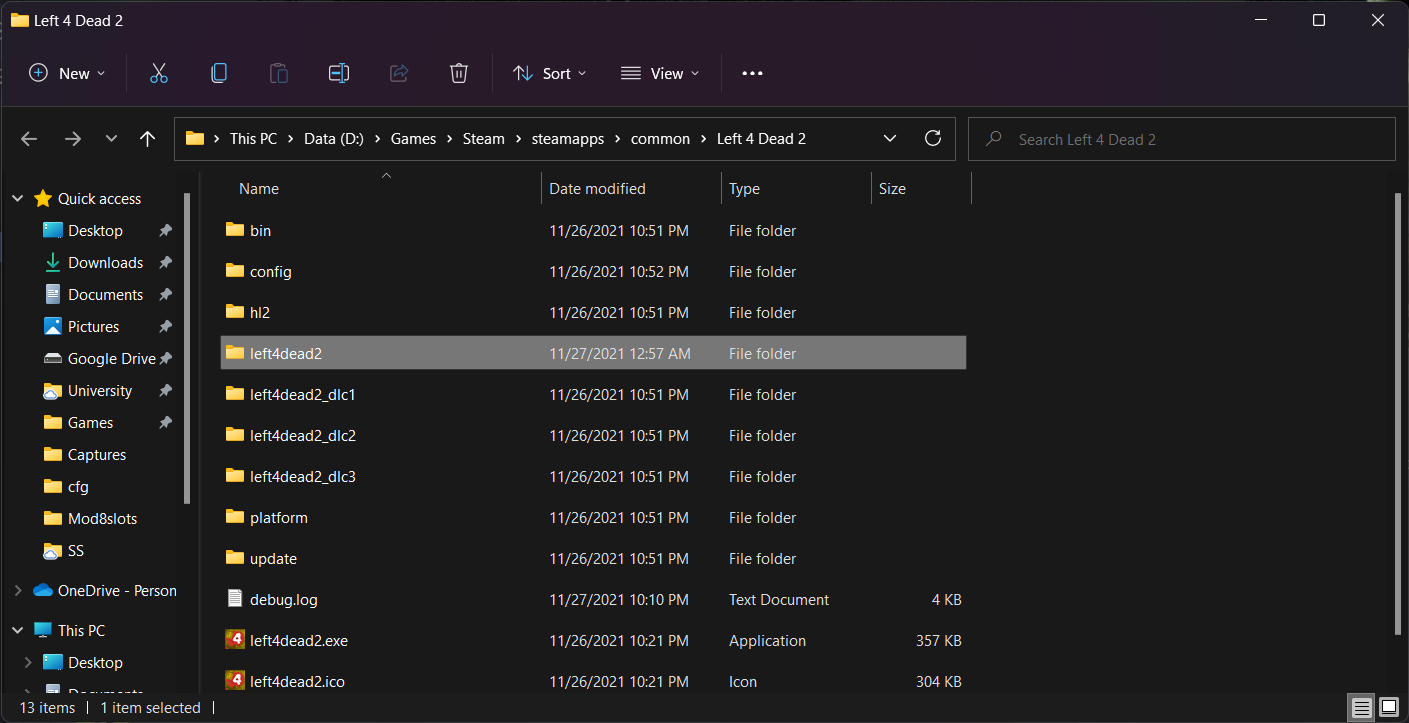Open the Sort dropdown
The width and height of the screenshot is (1409, 723).
[548, 72]
